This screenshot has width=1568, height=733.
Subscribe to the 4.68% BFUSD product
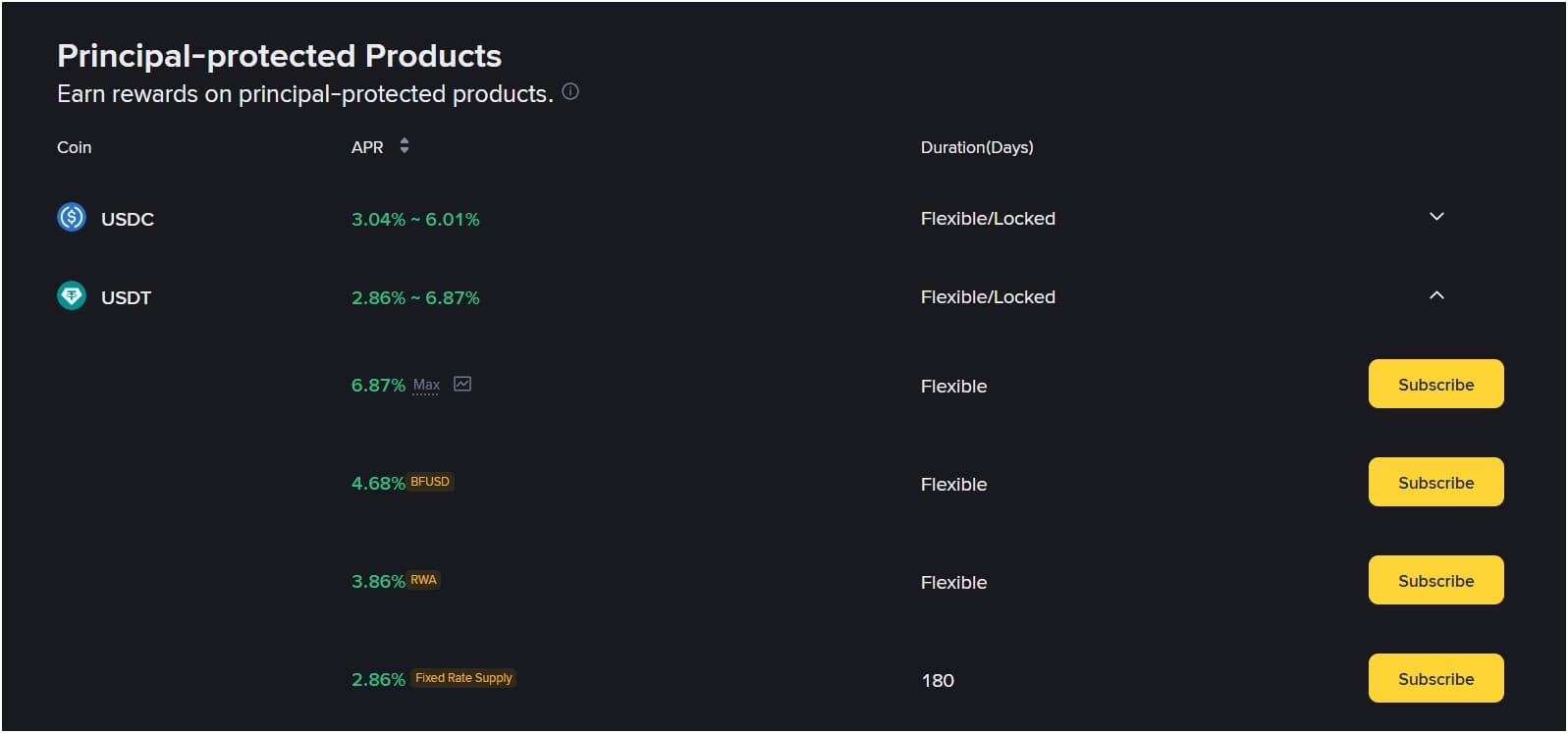tap(1435, 482)
